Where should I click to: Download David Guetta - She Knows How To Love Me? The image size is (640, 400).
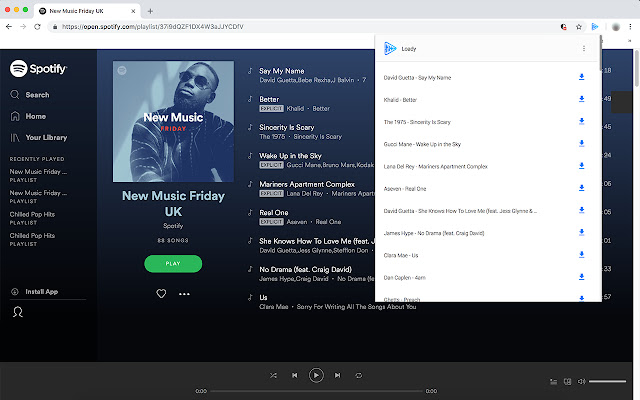pyautogui.click(x=581, y=211)
